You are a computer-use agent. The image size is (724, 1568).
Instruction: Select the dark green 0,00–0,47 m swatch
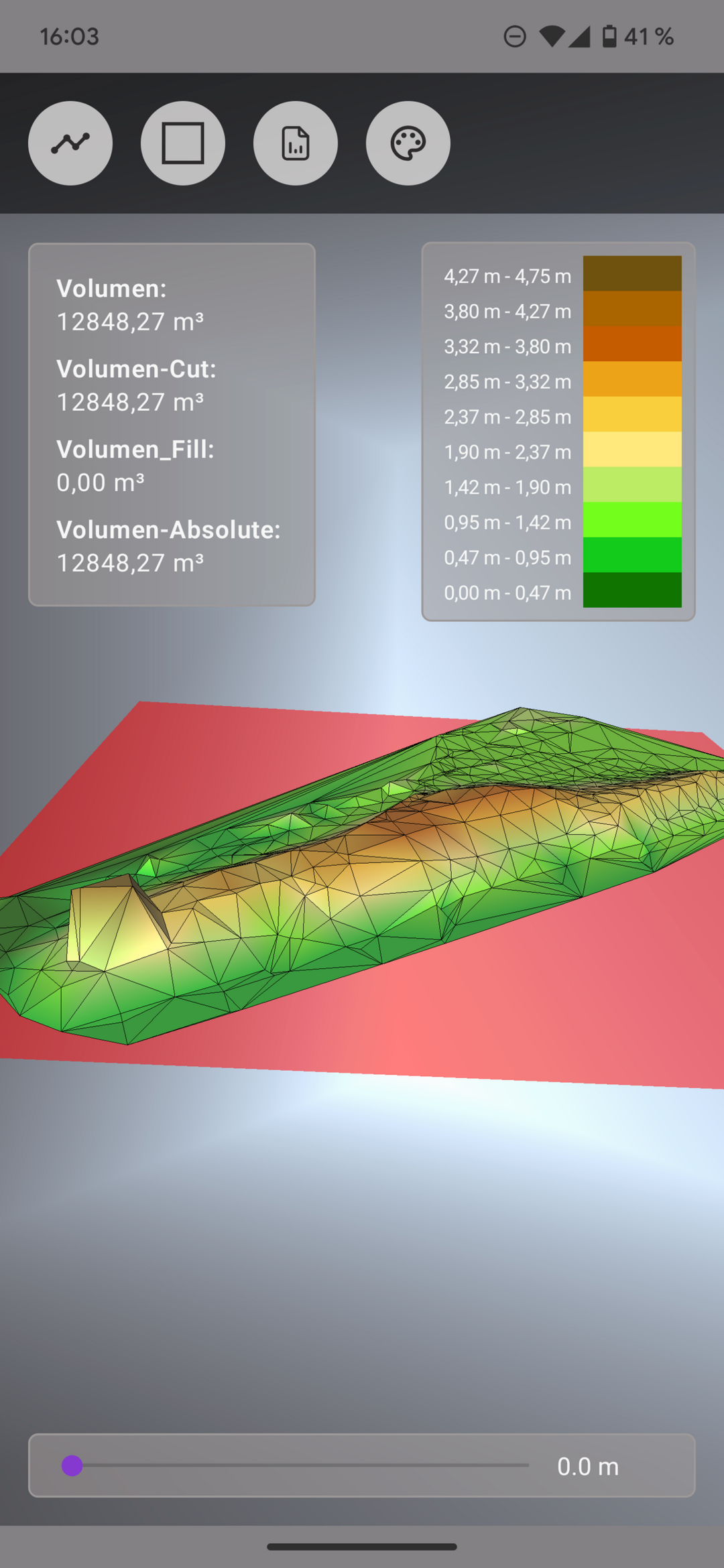632,590
